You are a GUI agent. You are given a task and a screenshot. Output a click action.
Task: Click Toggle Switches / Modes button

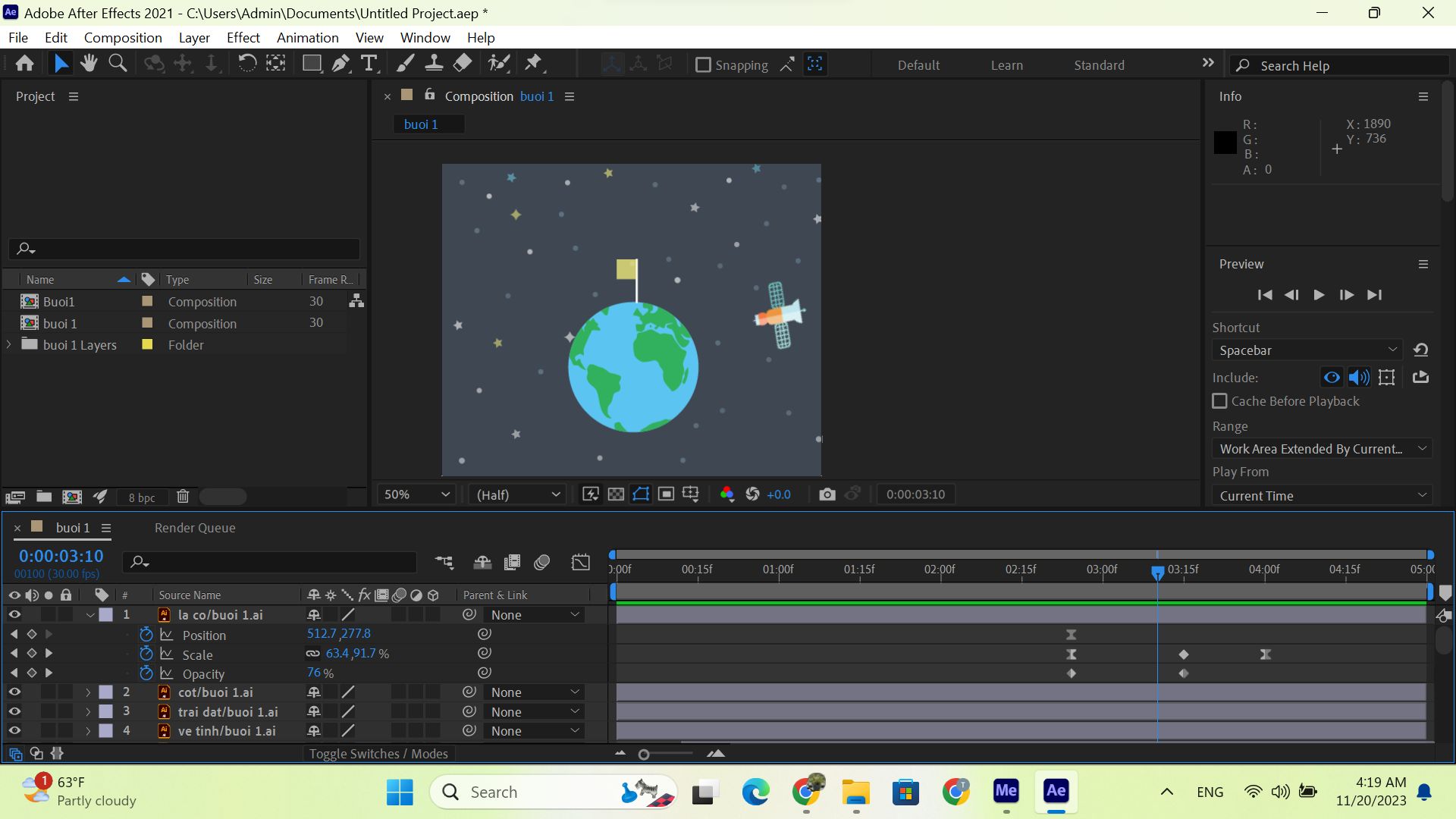pos(378,754)
